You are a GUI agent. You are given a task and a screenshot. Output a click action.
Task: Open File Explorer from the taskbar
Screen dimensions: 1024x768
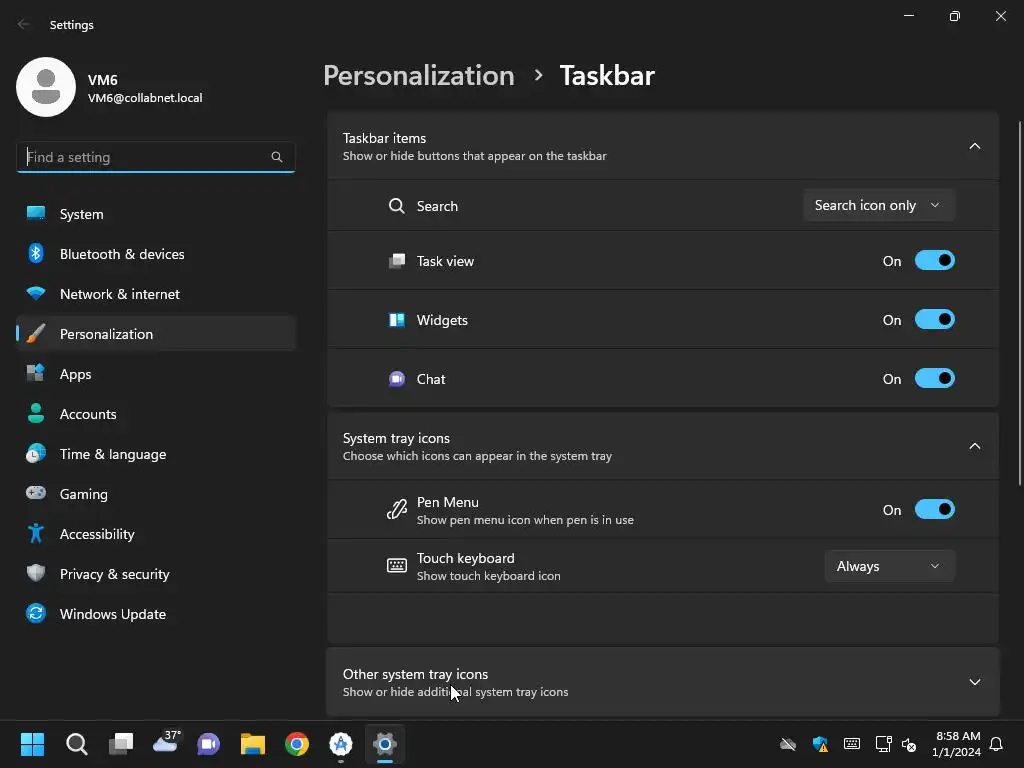click(x=253, y=744)
